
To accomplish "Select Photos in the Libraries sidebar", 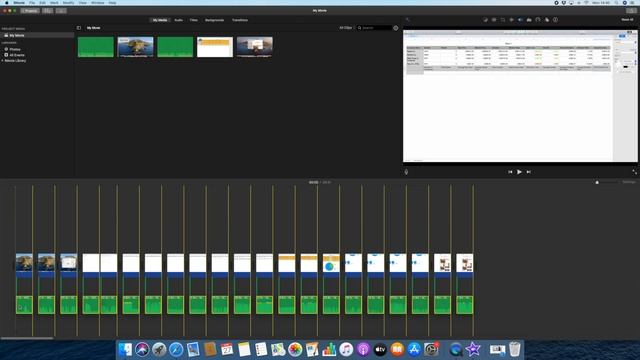I will (15, 49).
